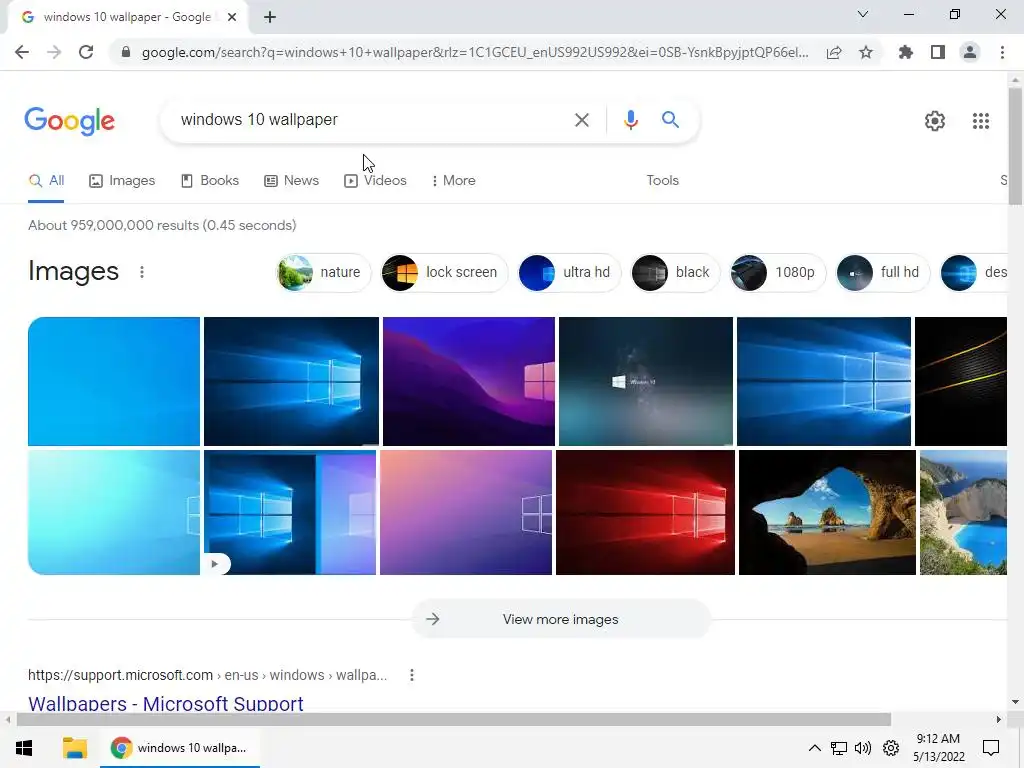Filter images by lock screen chip
This screenshot has height=768, width=1024.
[x=445, y=272]
